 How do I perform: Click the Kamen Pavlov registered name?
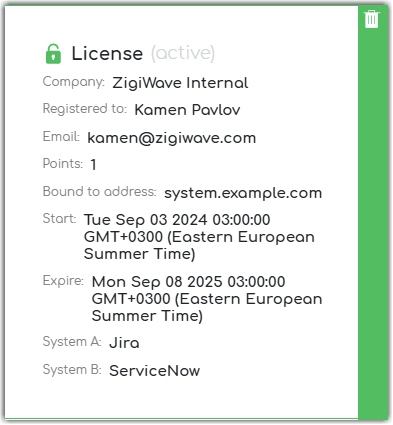coord(187,110)
